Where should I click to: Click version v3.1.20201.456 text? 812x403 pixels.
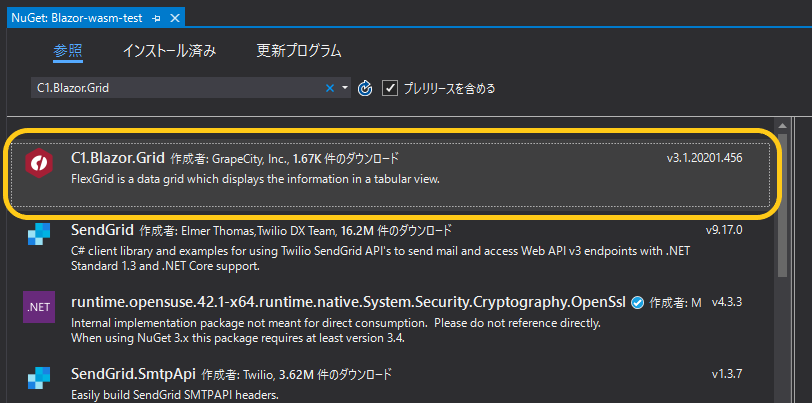pyautogui.click(x=704, y=158)
